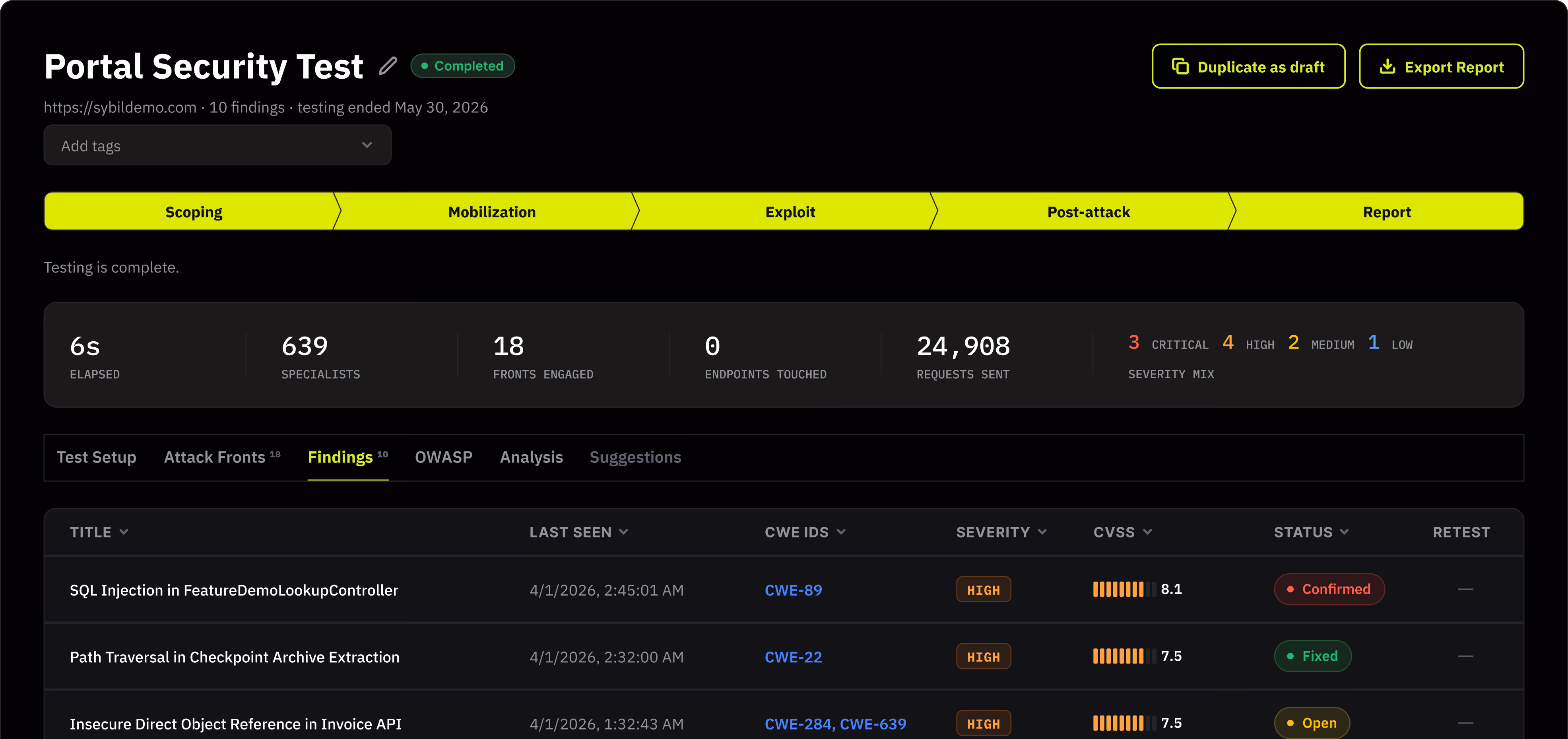Open the Findings tab

coord(347,457)
